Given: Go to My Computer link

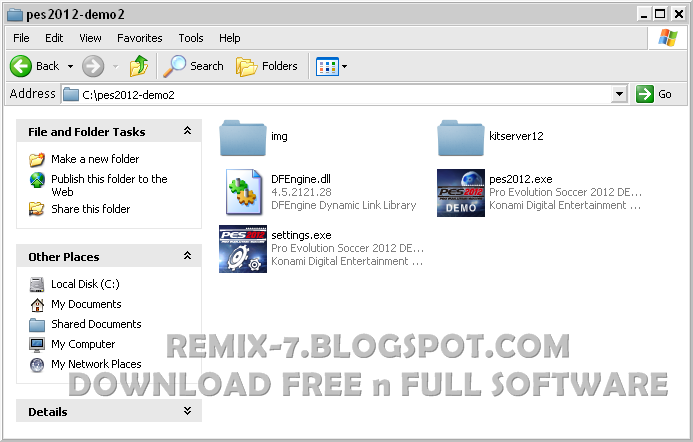Looking at the screenshot, I should 83,344.
